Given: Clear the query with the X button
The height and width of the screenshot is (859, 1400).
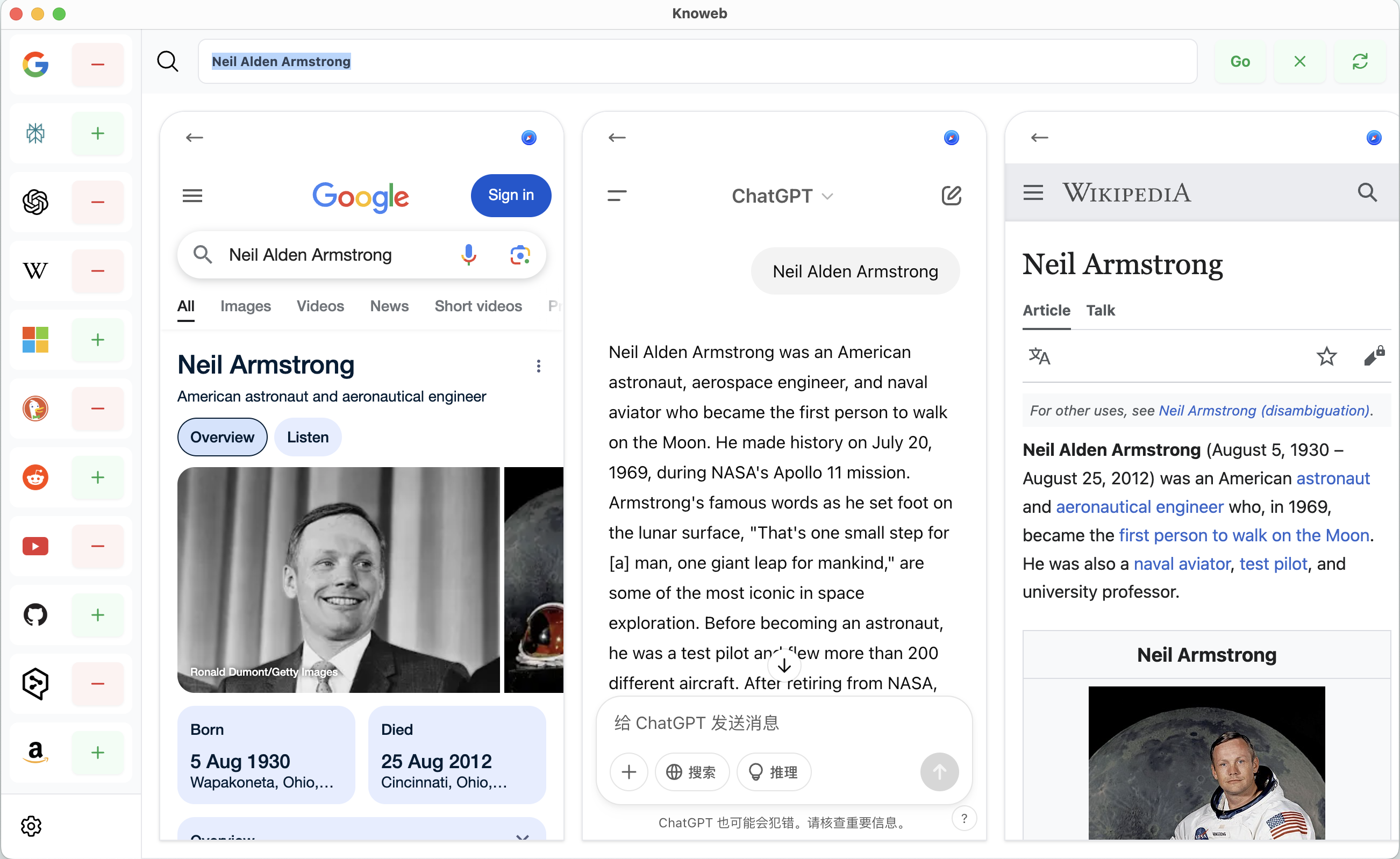Looking at the screenshot, I should click(1299, 61).
